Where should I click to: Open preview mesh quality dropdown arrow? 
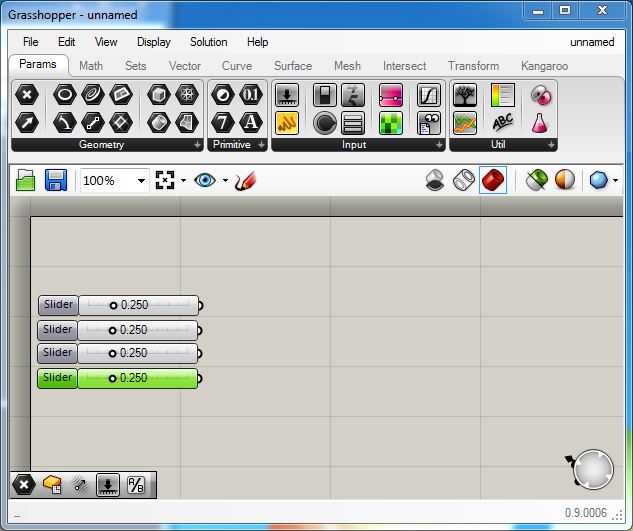(x=615, y=180)
